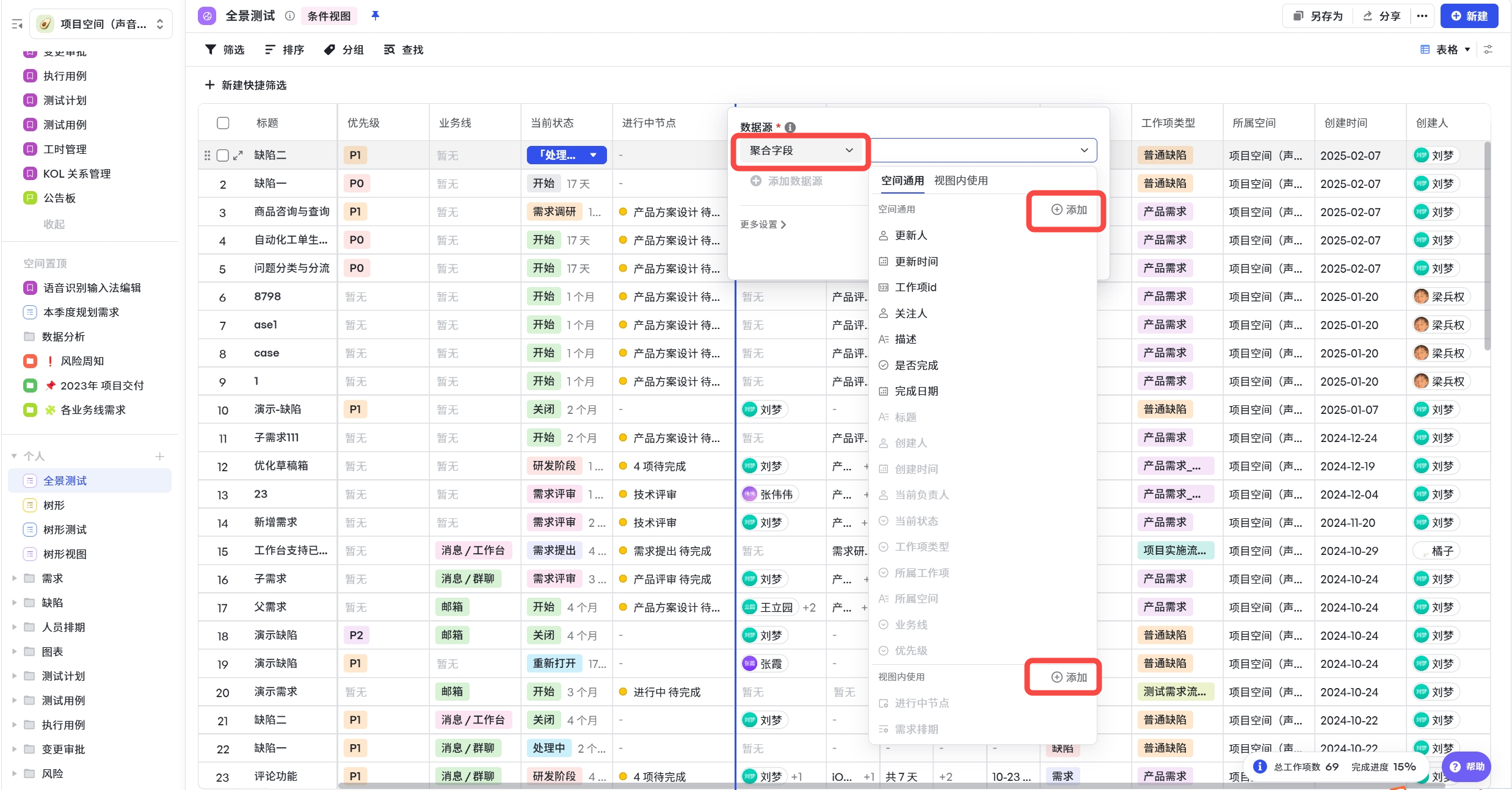
Task: Open the 执行用例 sidebar icon
Action: [x=30, y=76]
